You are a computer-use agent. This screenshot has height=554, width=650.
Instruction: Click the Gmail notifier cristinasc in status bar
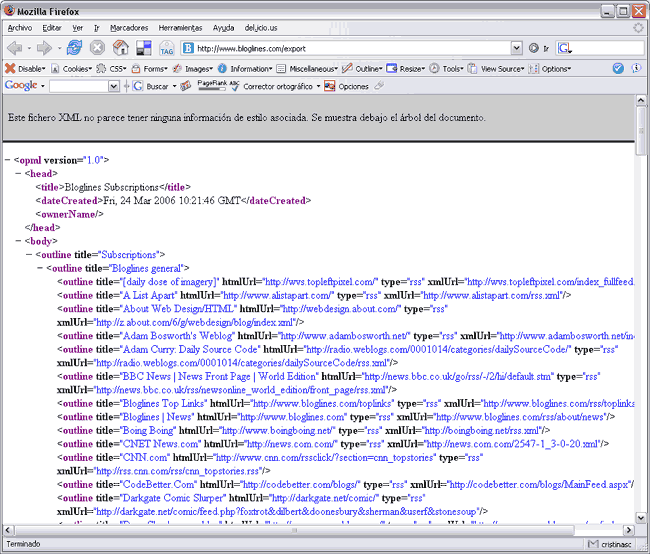click(609, 544)
